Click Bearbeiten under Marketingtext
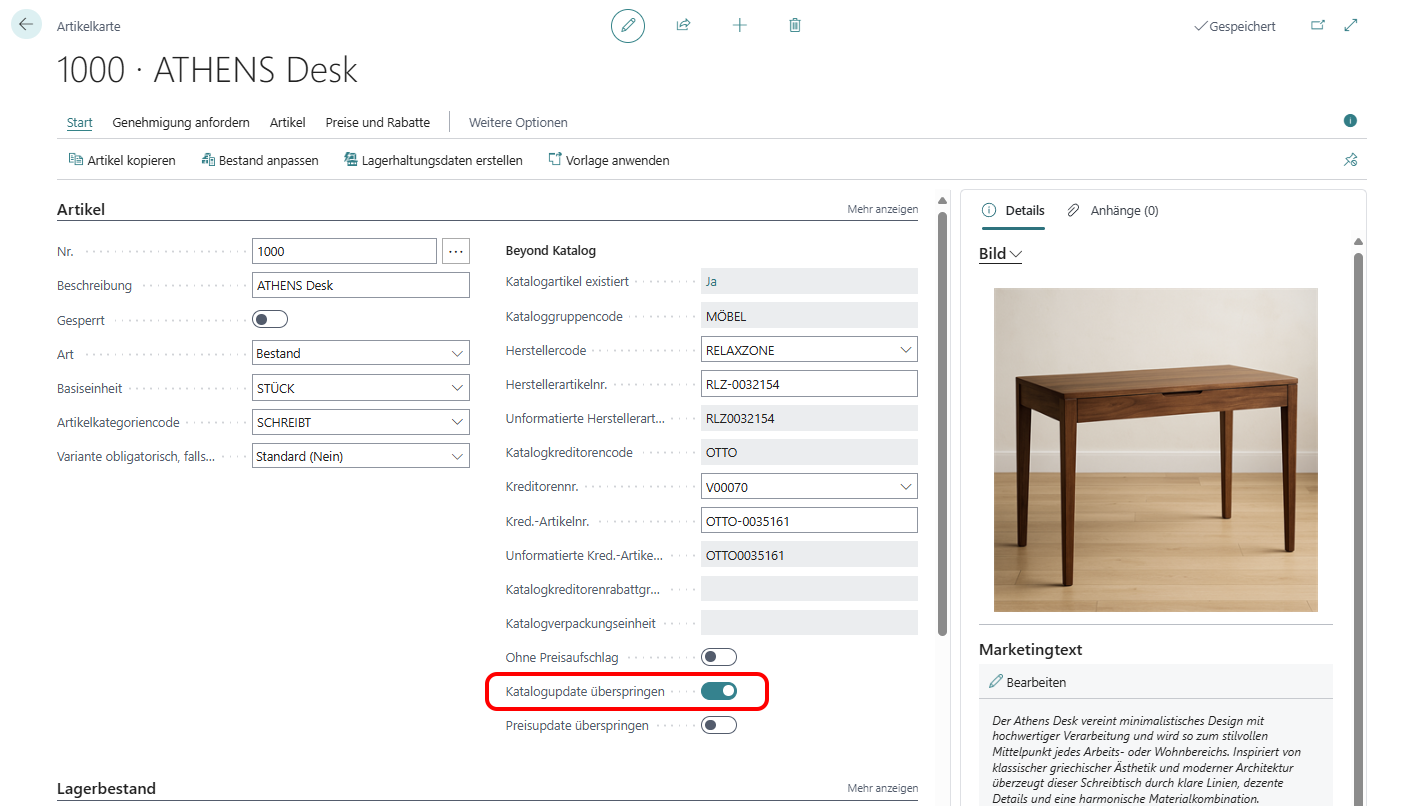The image size is (1417, 806). tap(1027, 682)
